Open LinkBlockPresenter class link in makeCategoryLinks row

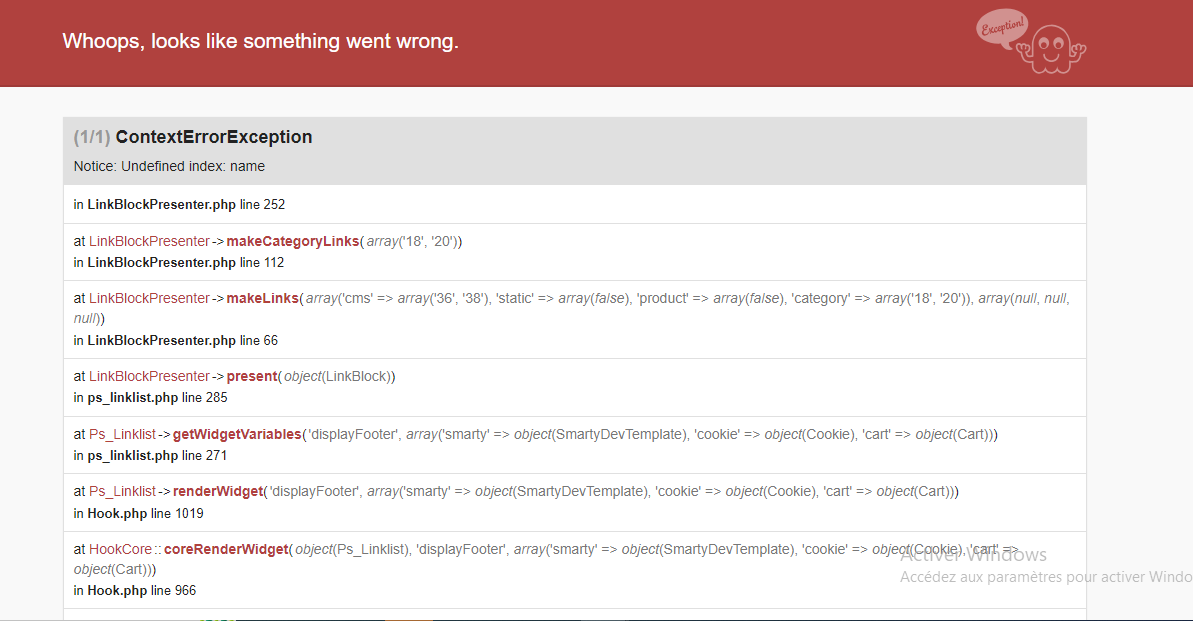click(x=149, y=241)
